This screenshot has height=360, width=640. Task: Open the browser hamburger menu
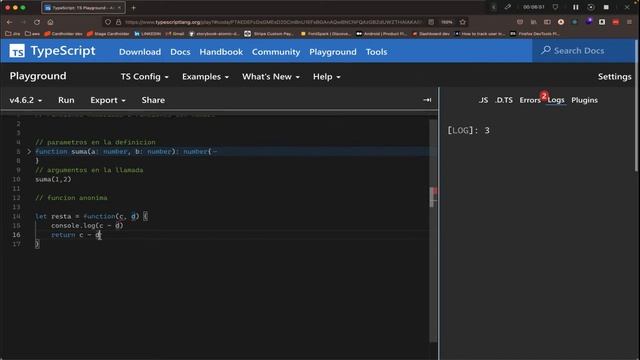629,22
